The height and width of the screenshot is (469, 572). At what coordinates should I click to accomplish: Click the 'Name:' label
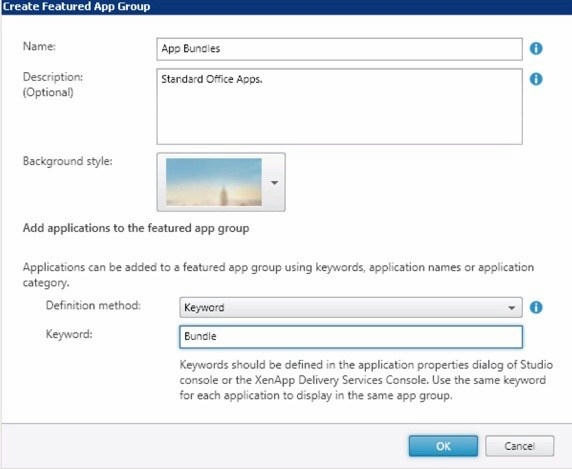click(39, 46)
